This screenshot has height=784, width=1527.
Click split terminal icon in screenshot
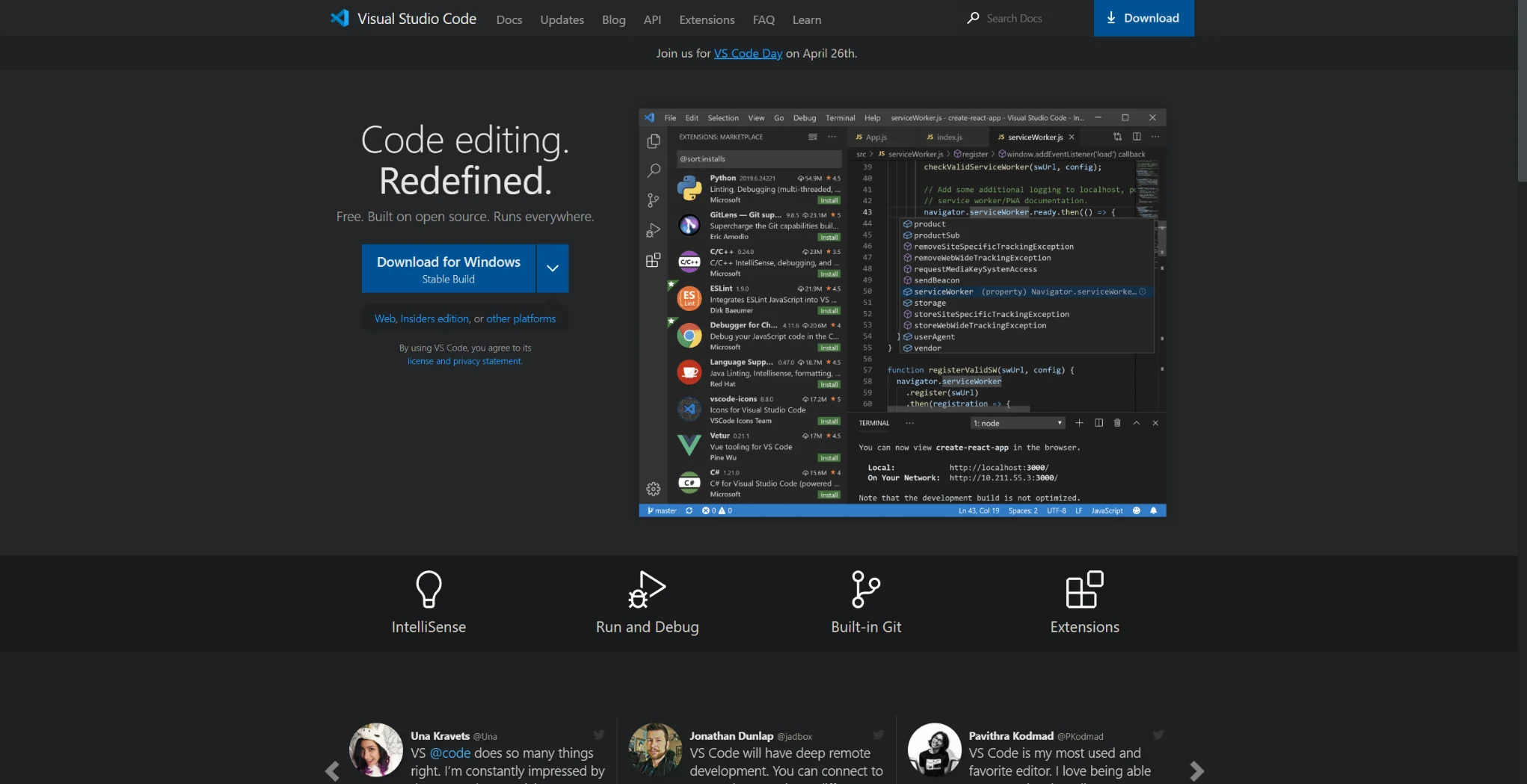pos(1099,423)
